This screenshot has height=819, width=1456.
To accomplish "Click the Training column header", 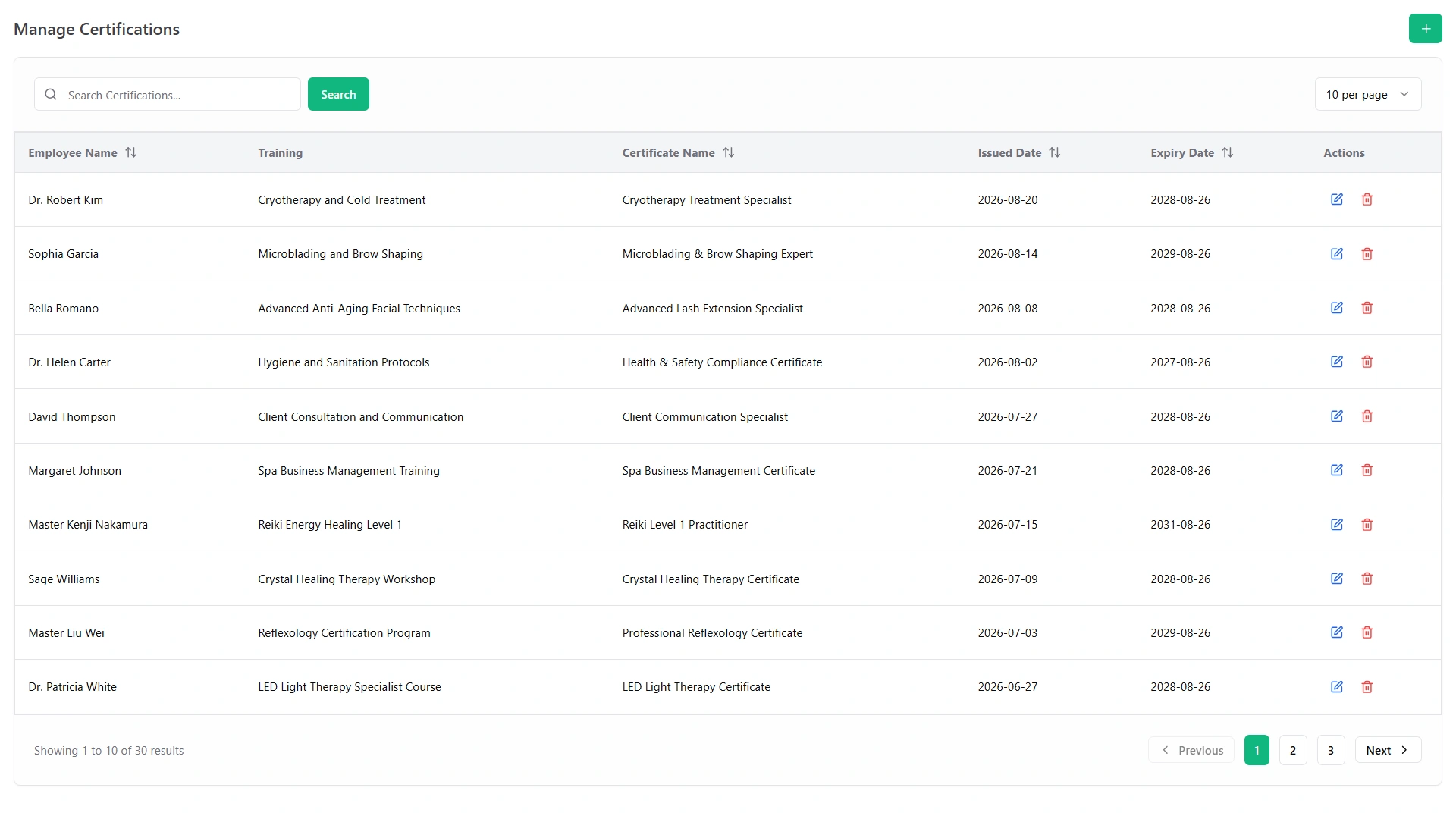I will 280,153.
